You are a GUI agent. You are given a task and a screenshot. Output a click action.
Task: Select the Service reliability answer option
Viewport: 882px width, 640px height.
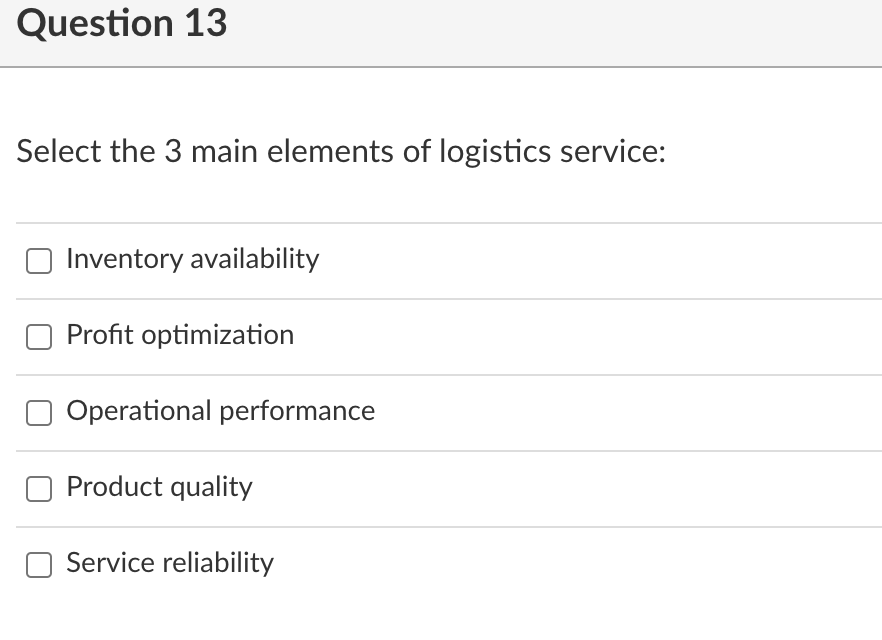(x=38, y=565)
